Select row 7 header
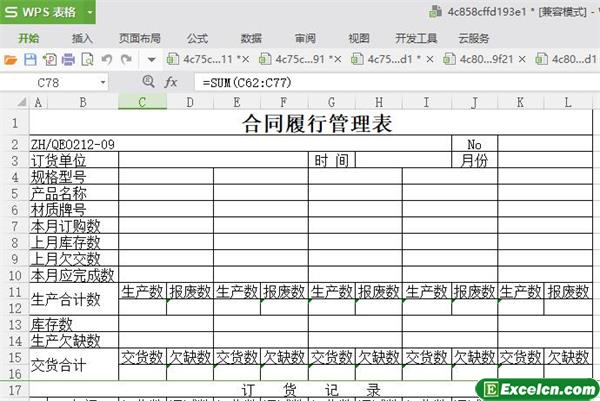Image resolution: width=600 pixels, height=401 pixels. coord(15,226)
